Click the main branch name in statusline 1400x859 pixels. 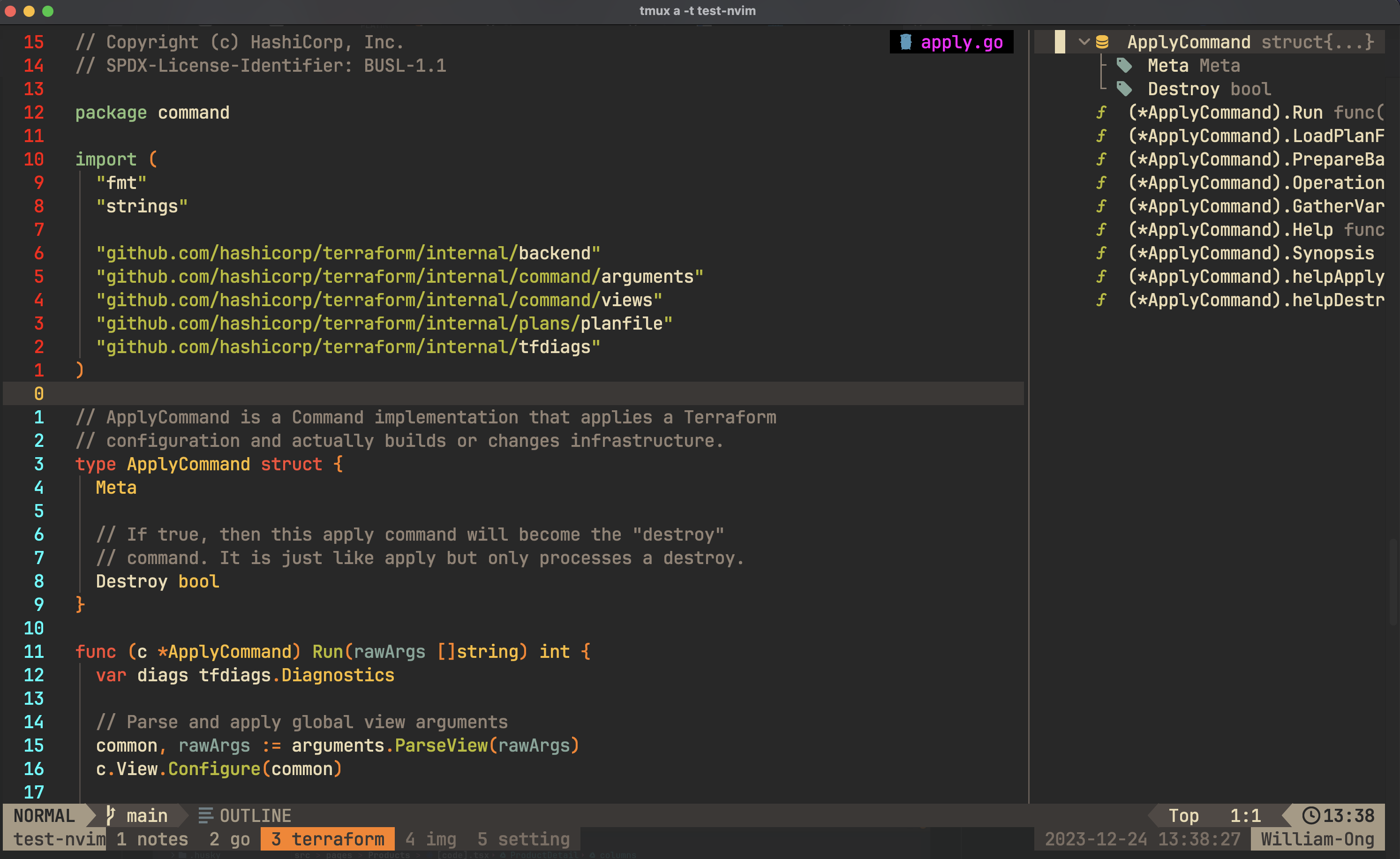point(147,816)
